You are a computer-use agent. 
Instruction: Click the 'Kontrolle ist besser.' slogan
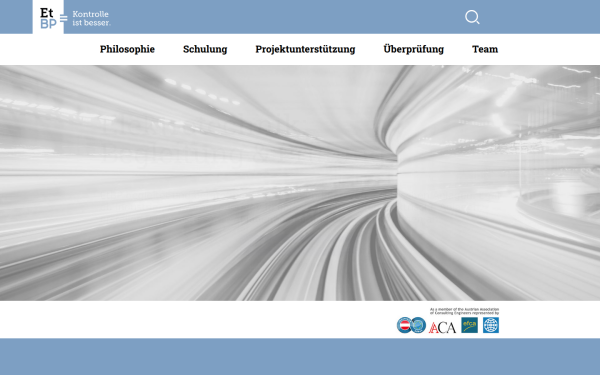click(91, 18)
